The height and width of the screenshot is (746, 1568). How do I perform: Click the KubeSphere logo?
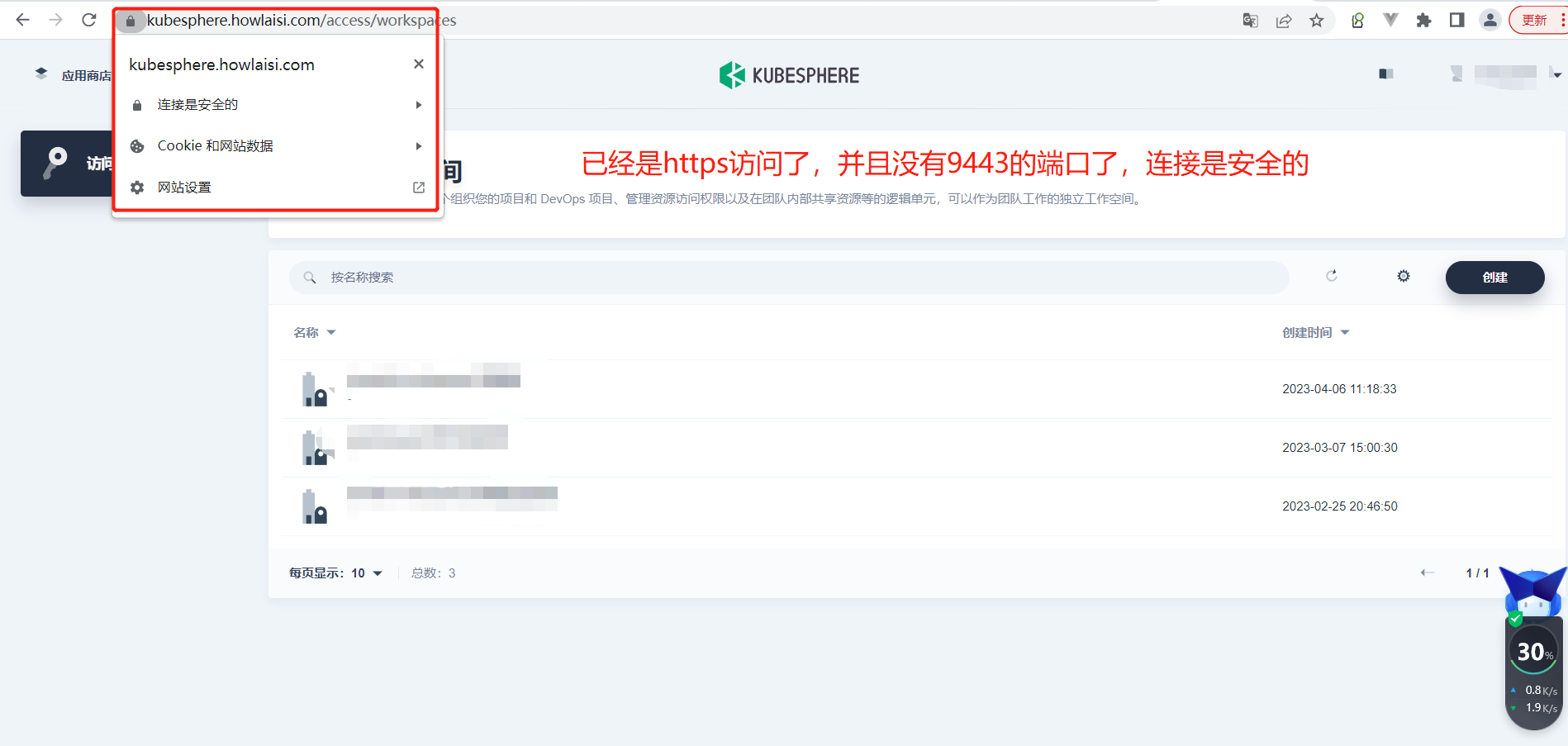pos(789,75)
